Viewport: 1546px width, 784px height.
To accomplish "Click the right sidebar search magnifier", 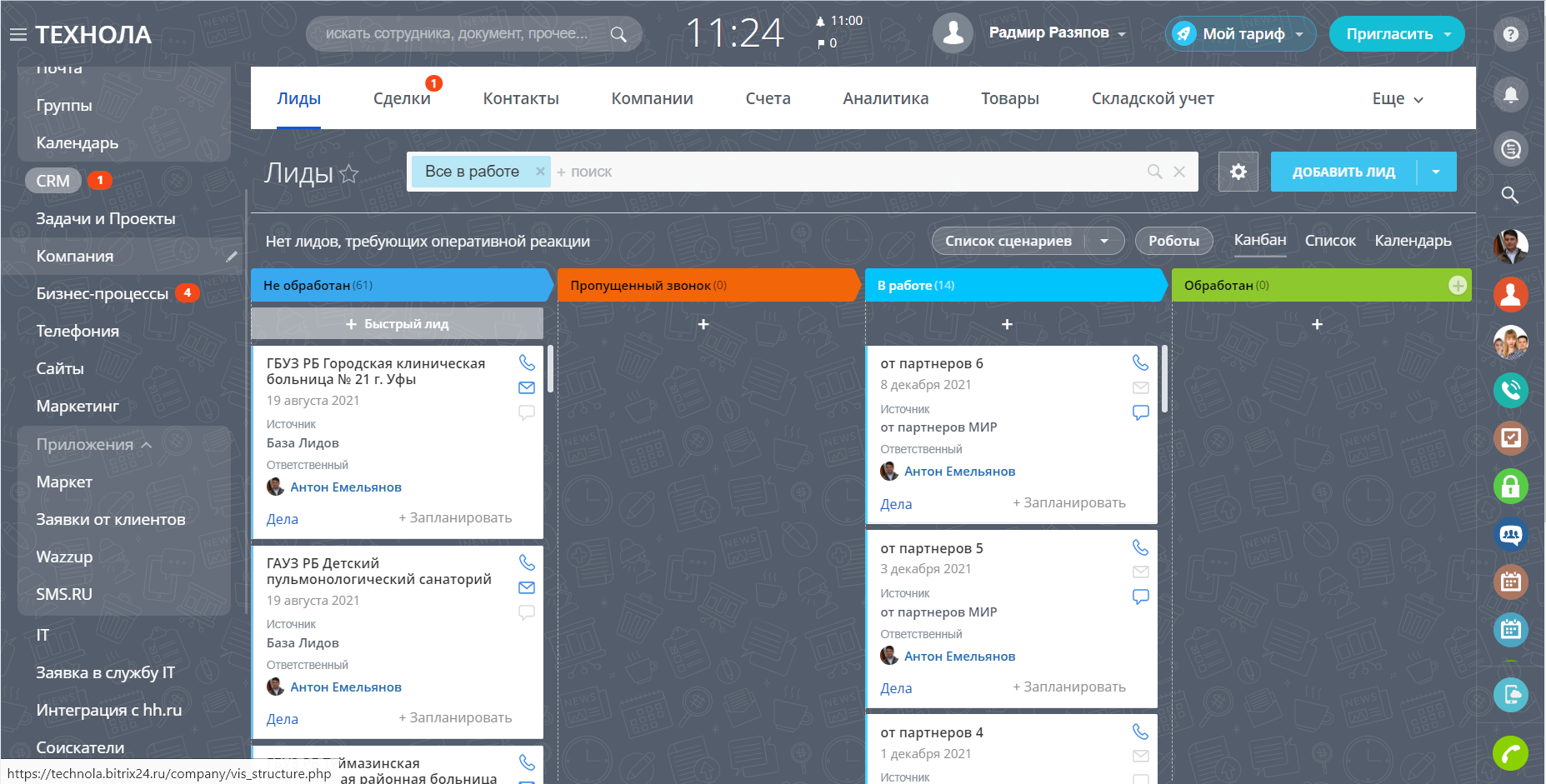I will click(1510, 195).
